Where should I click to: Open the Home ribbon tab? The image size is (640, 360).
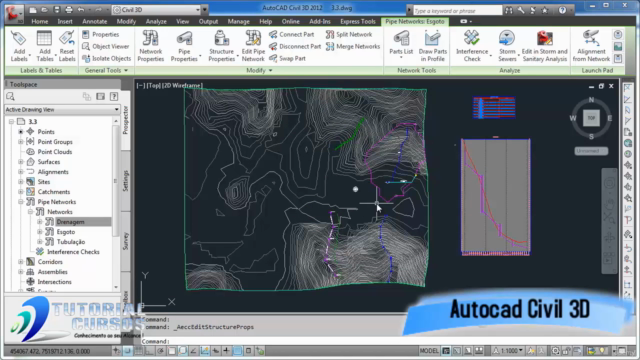coord(40,21)
